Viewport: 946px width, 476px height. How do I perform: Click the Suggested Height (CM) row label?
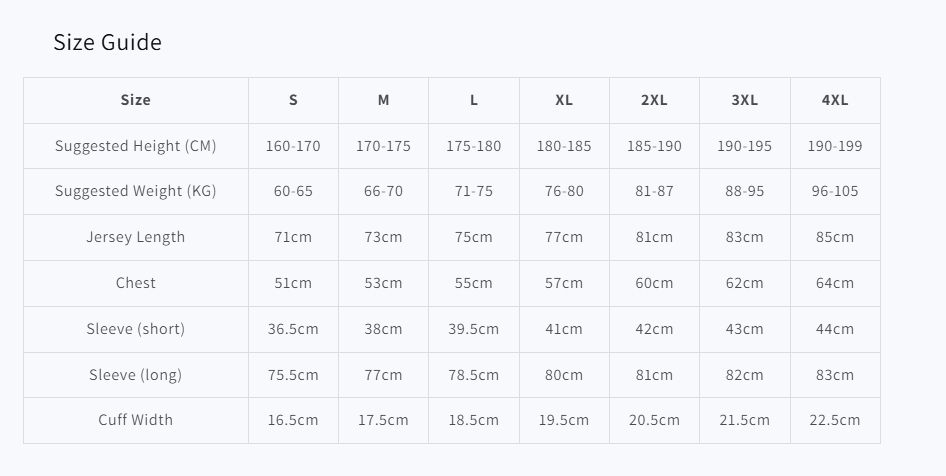[136, 146]
